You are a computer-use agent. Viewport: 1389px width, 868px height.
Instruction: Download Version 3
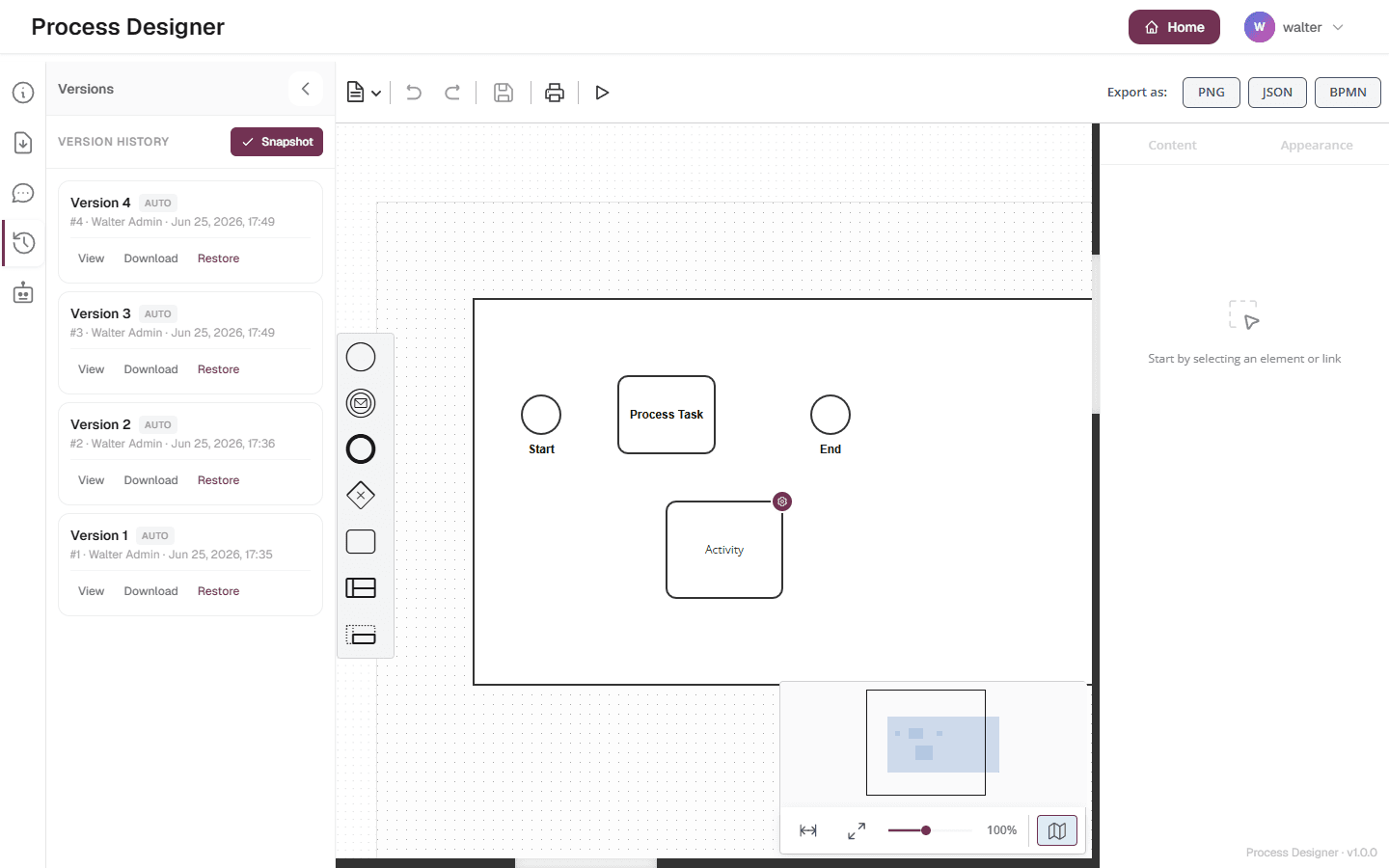click(151, 369)
